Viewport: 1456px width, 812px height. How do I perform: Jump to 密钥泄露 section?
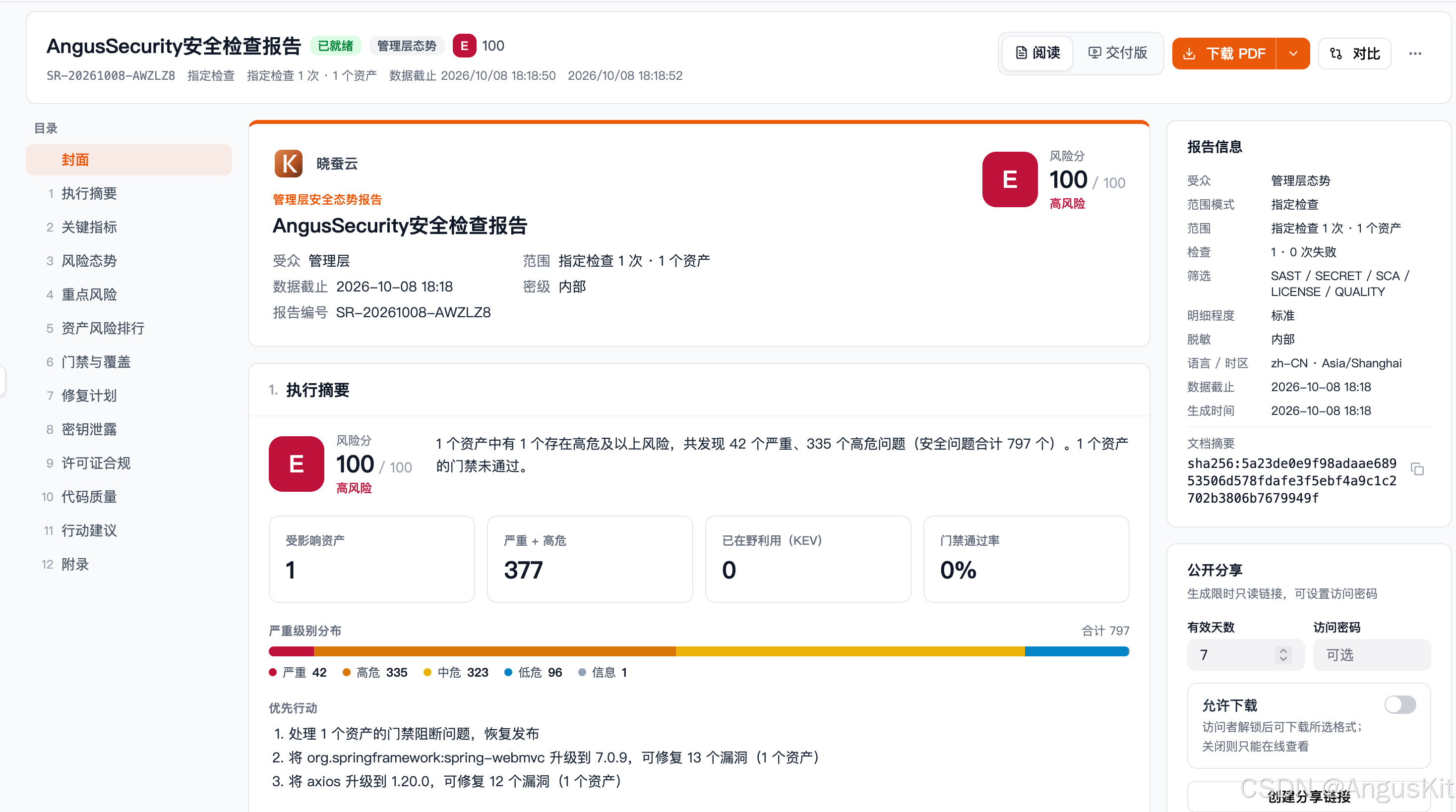[129, 429]
